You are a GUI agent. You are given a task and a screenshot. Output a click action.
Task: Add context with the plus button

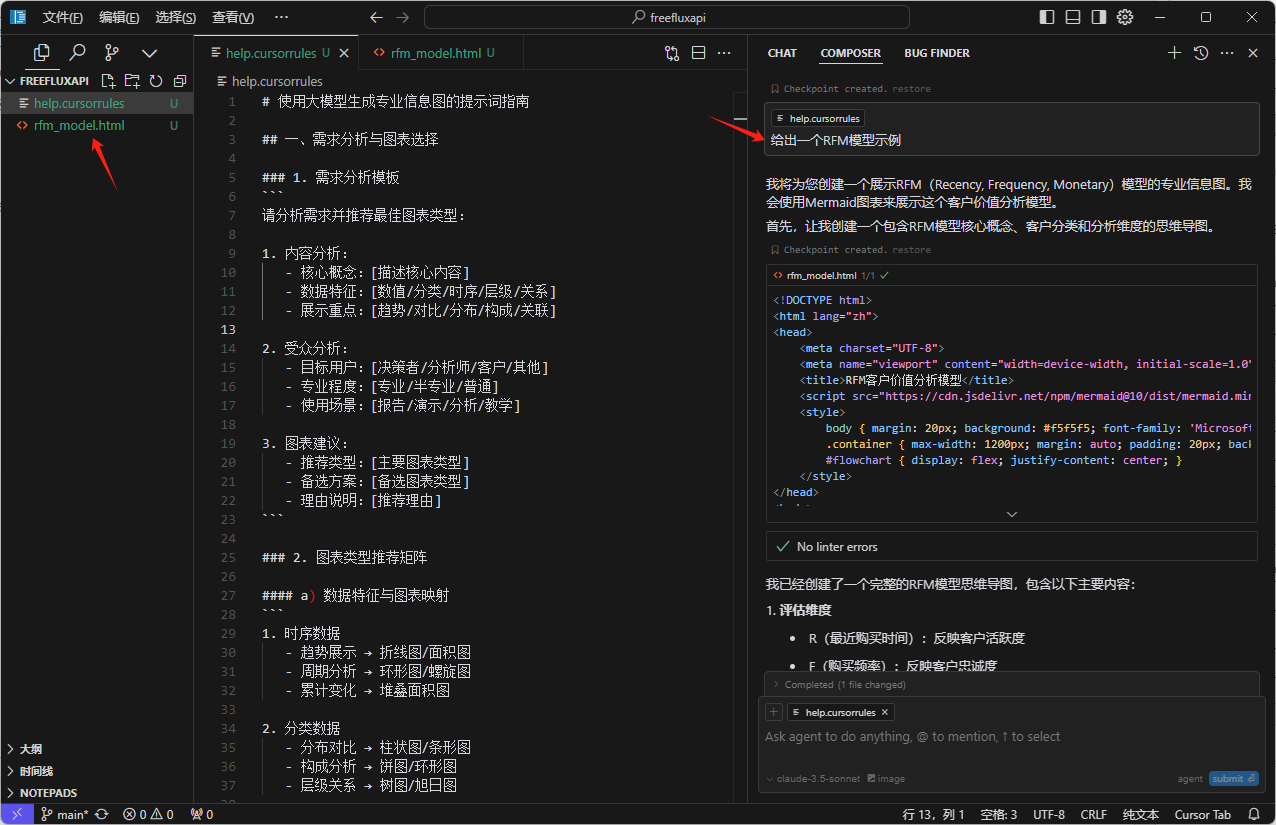pyautogui.click(x=773, y=712)
